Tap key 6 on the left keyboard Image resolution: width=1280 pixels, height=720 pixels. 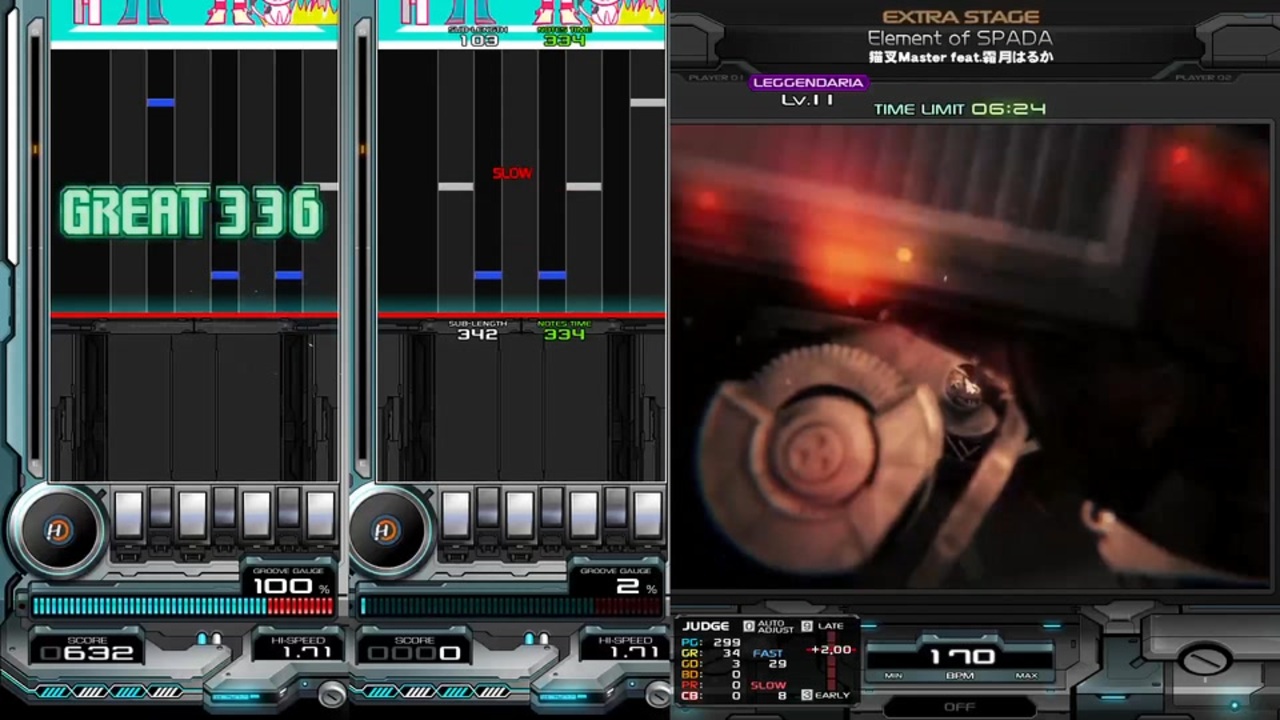click(288, 508)
